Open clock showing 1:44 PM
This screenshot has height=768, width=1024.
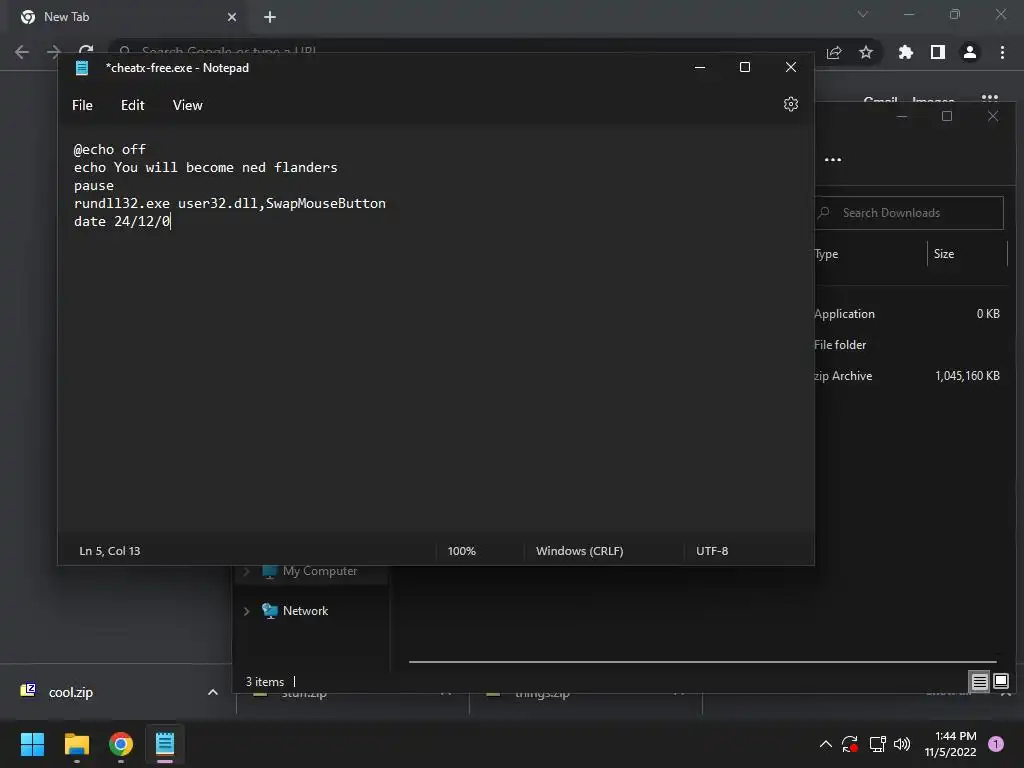tap(950, 744)
